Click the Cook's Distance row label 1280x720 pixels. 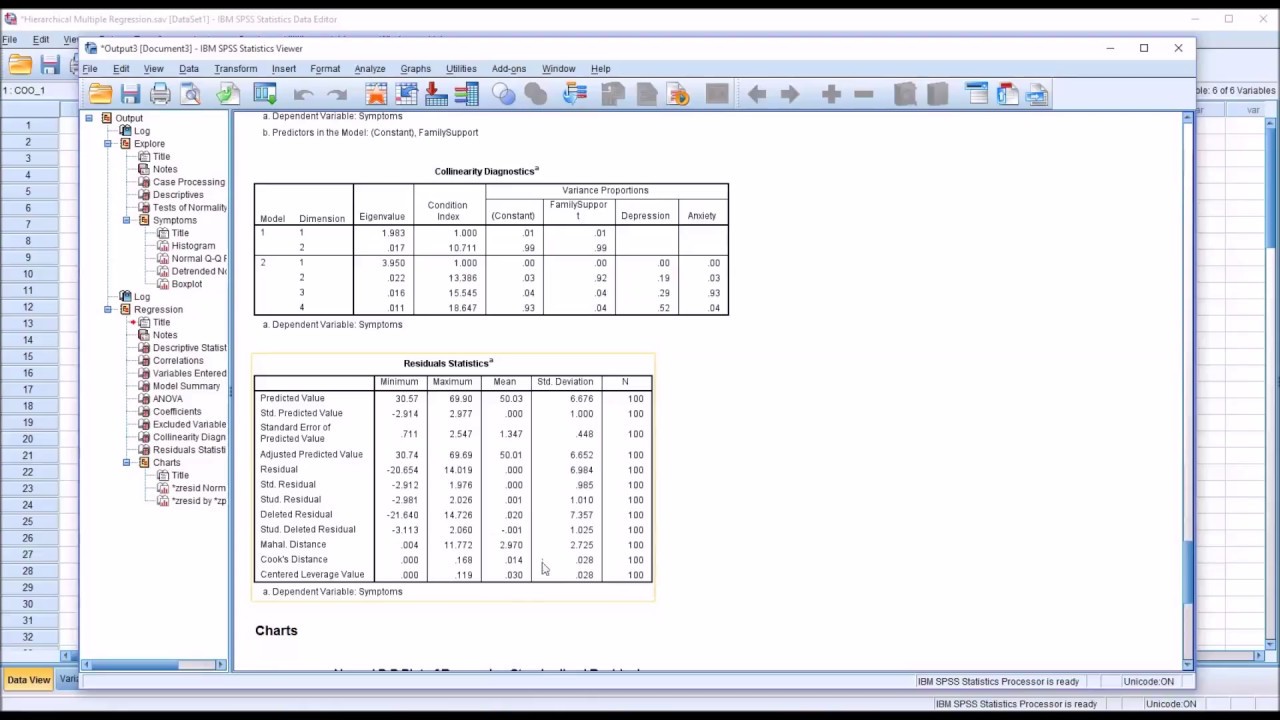[x=294, y=560]
